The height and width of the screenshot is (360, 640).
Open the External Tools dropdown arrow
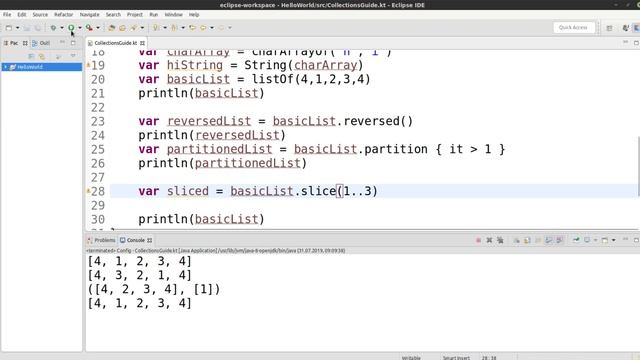[x=98, y=28]
